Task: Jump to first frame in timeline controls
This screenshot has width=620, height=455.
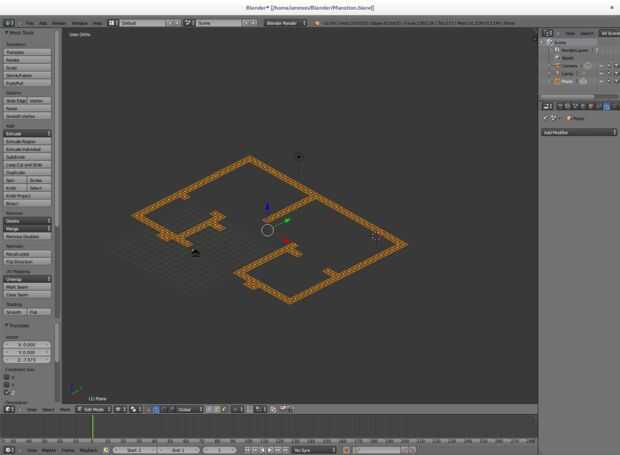Action: click(247, 450)
